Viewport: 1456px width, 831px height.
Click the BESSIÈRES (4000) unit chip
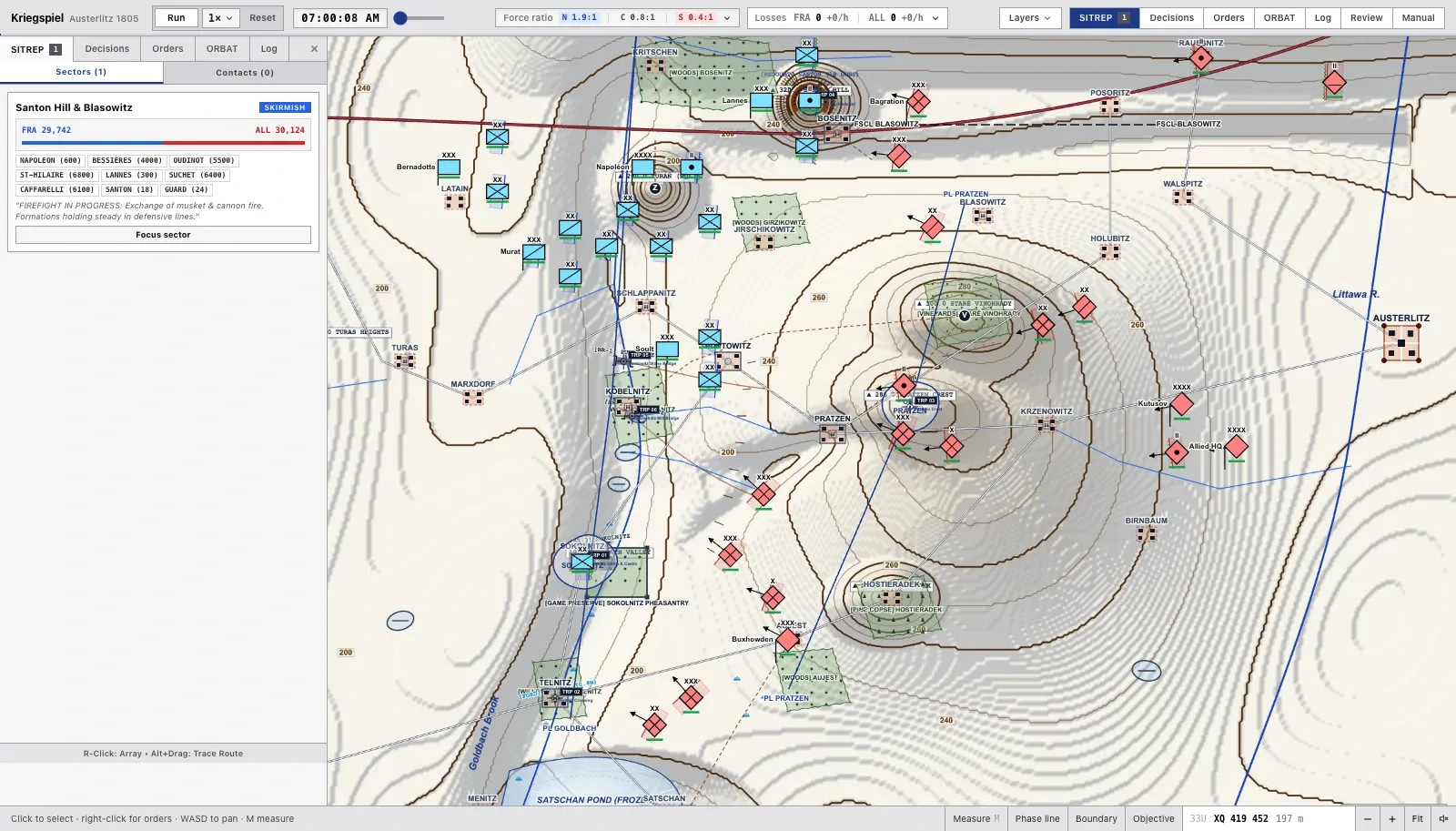click(127, 161)
